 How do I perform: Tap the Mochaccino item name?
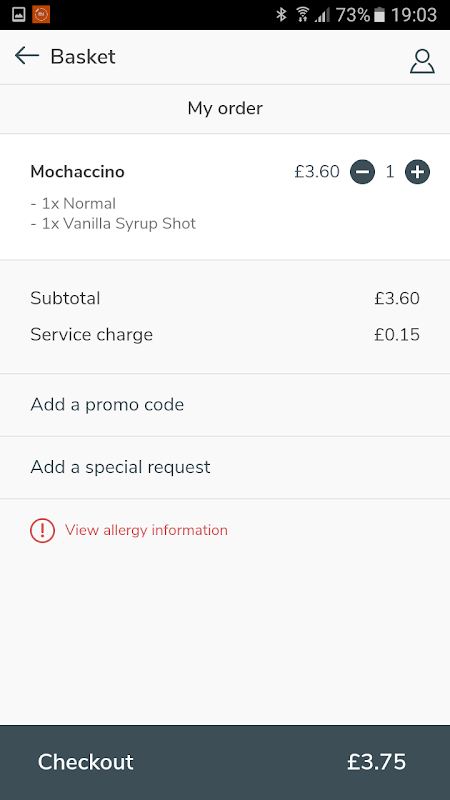78,172
